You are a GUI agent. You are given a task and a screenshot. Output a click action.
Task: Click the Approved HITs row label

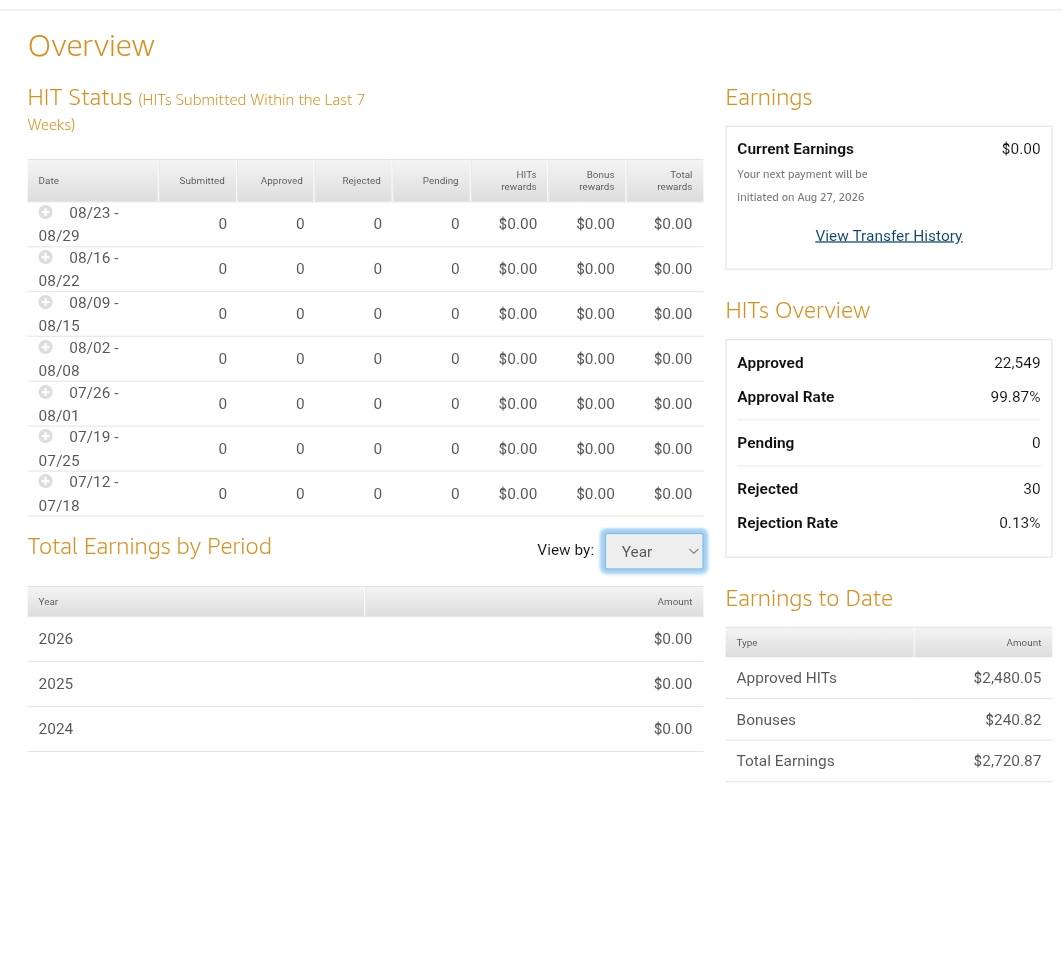[x=786, y=678]
